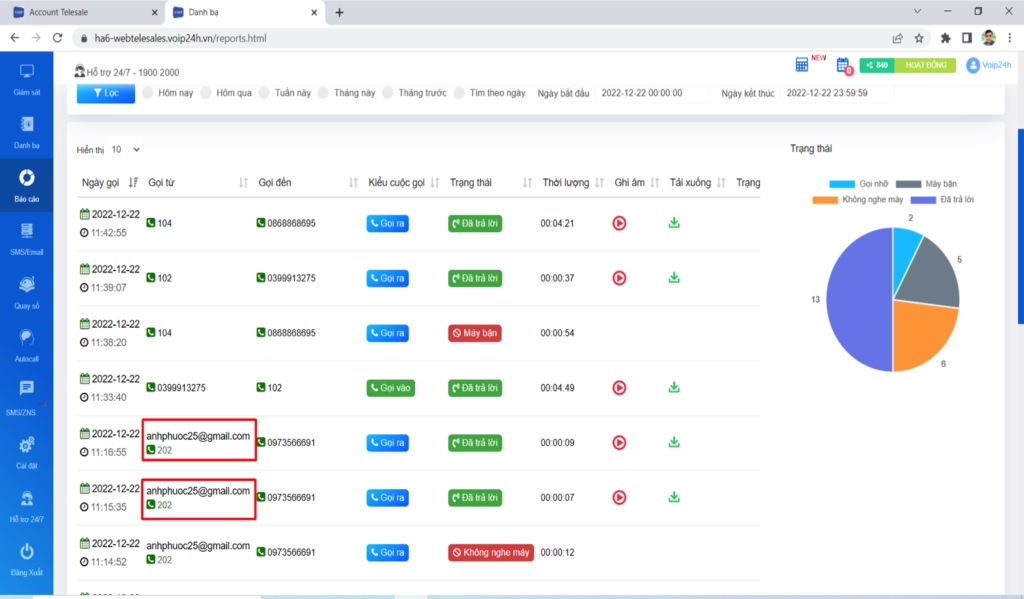This screenshot has height=599, width=1024.
Task: Open Cài đặt settings gear in sidebar
Action: point(27,445)
